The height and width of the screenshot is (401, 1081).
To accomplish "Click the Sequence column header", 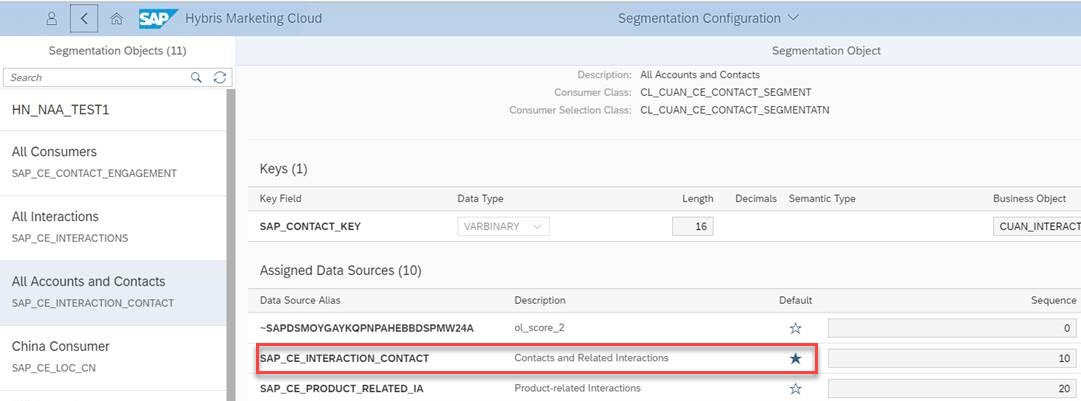I will [1053, 300].
